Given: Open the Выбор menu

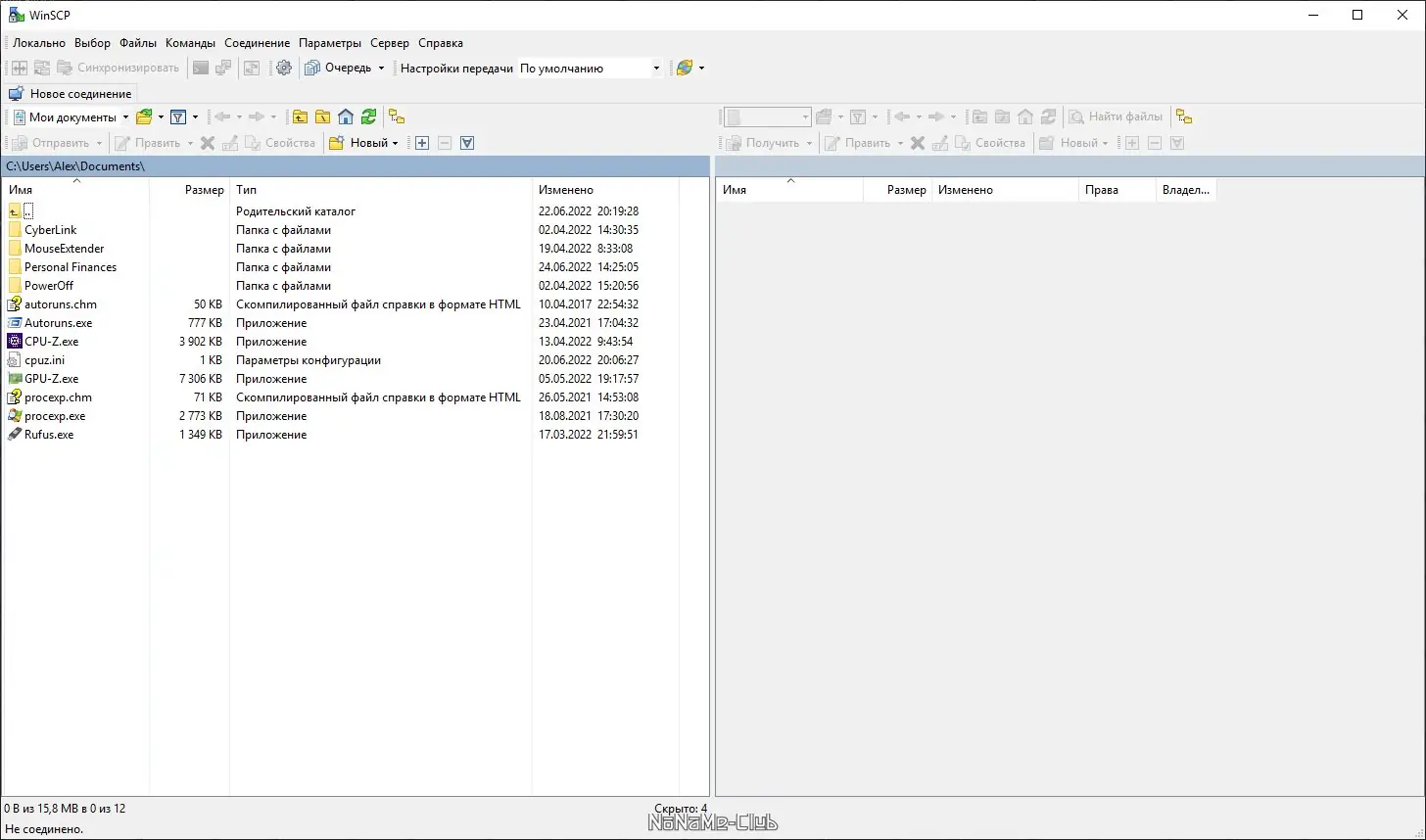Looking at the screenshot, I should (93, 43).
